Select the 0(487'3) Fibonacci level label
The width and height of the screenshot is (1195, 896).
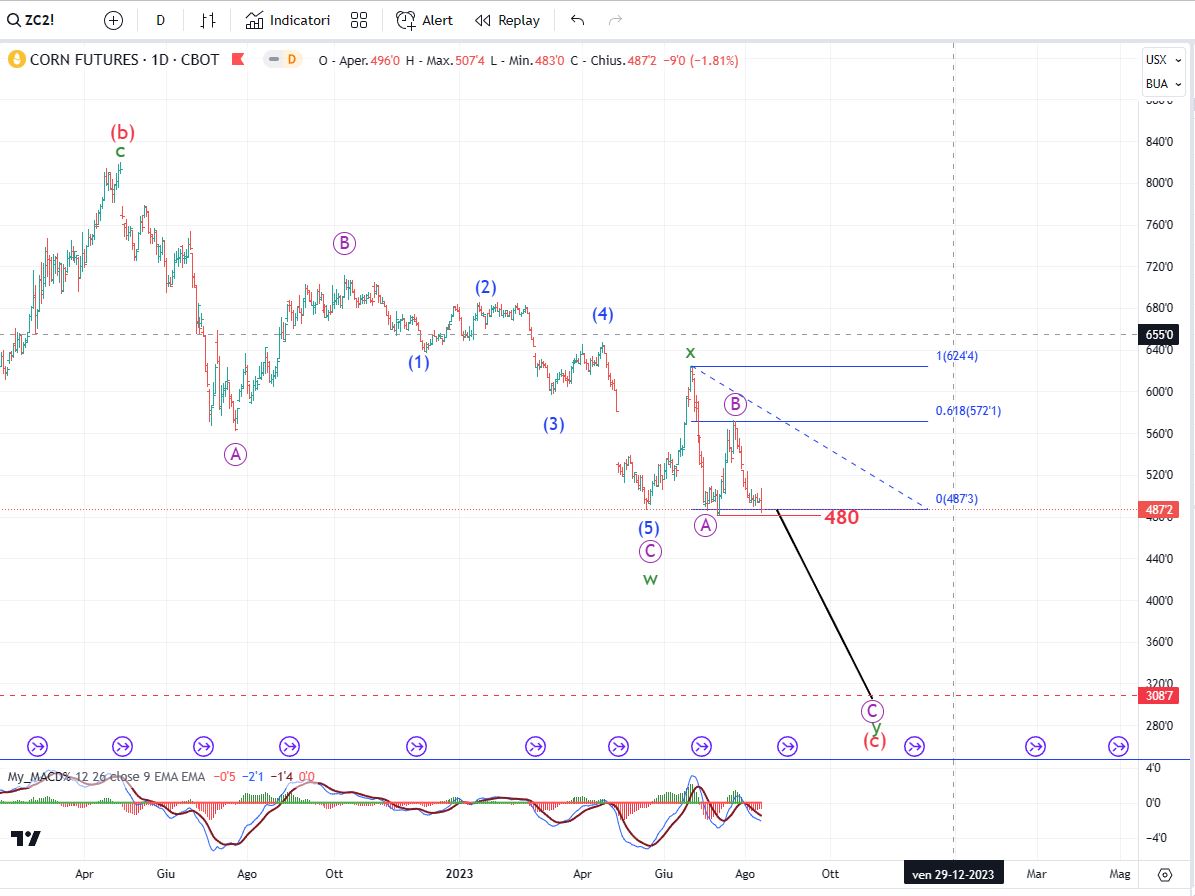point(956,499)
